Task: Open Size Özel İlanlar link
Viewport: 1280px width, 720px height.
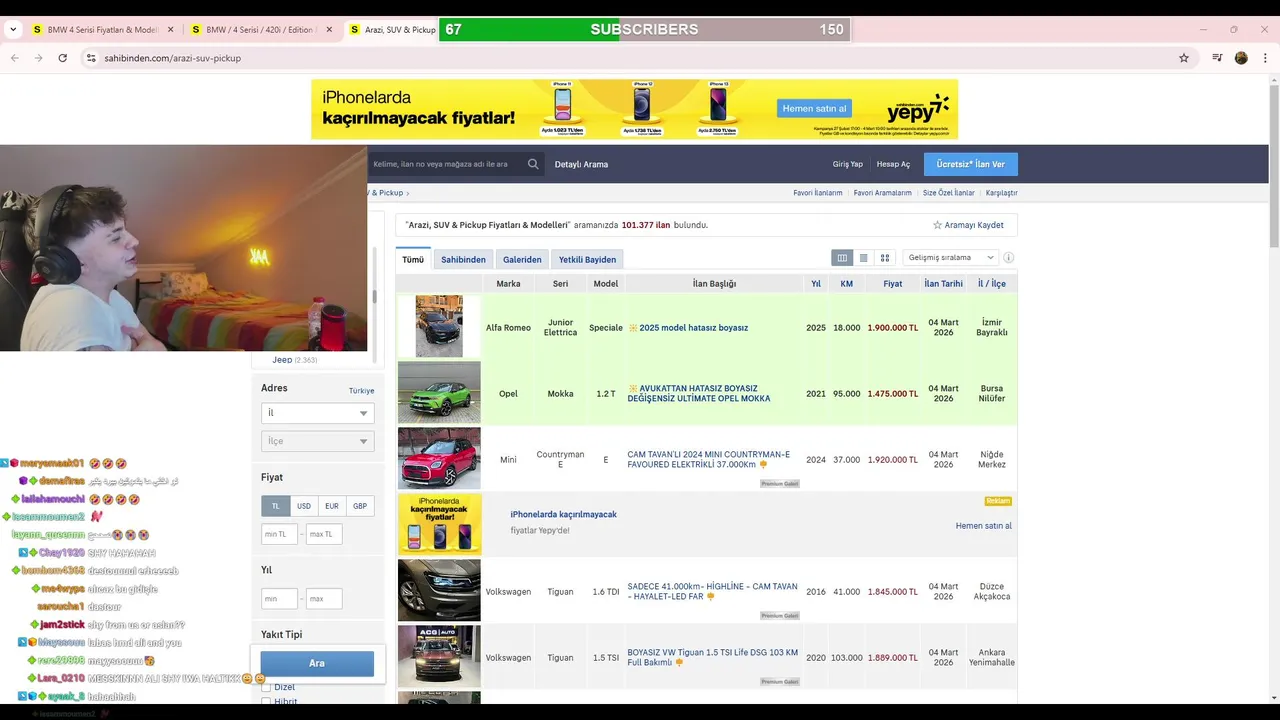Action: pyautogui.click(x=948, y=193)
